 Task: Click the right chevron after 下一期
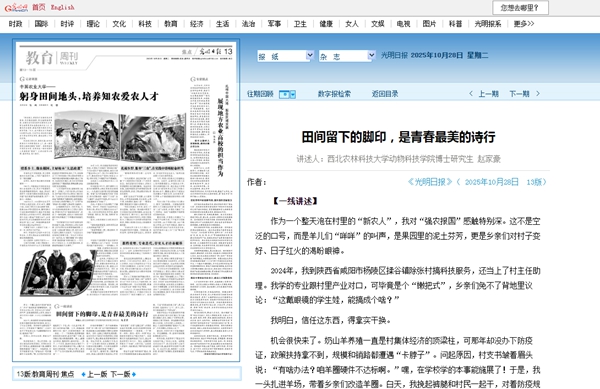[x=538, y=94]
